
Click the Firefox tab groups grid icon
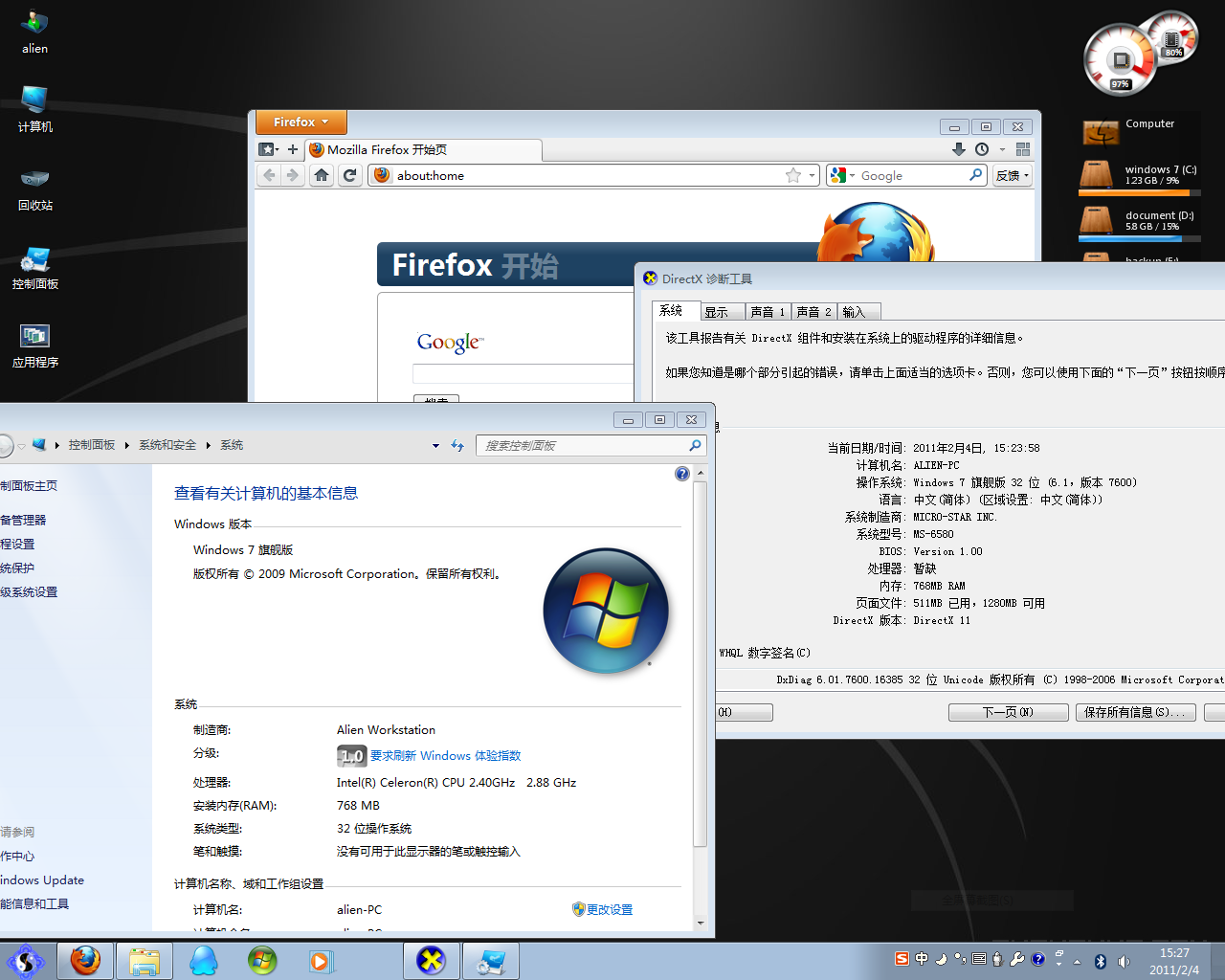[x=1023, y=149]
